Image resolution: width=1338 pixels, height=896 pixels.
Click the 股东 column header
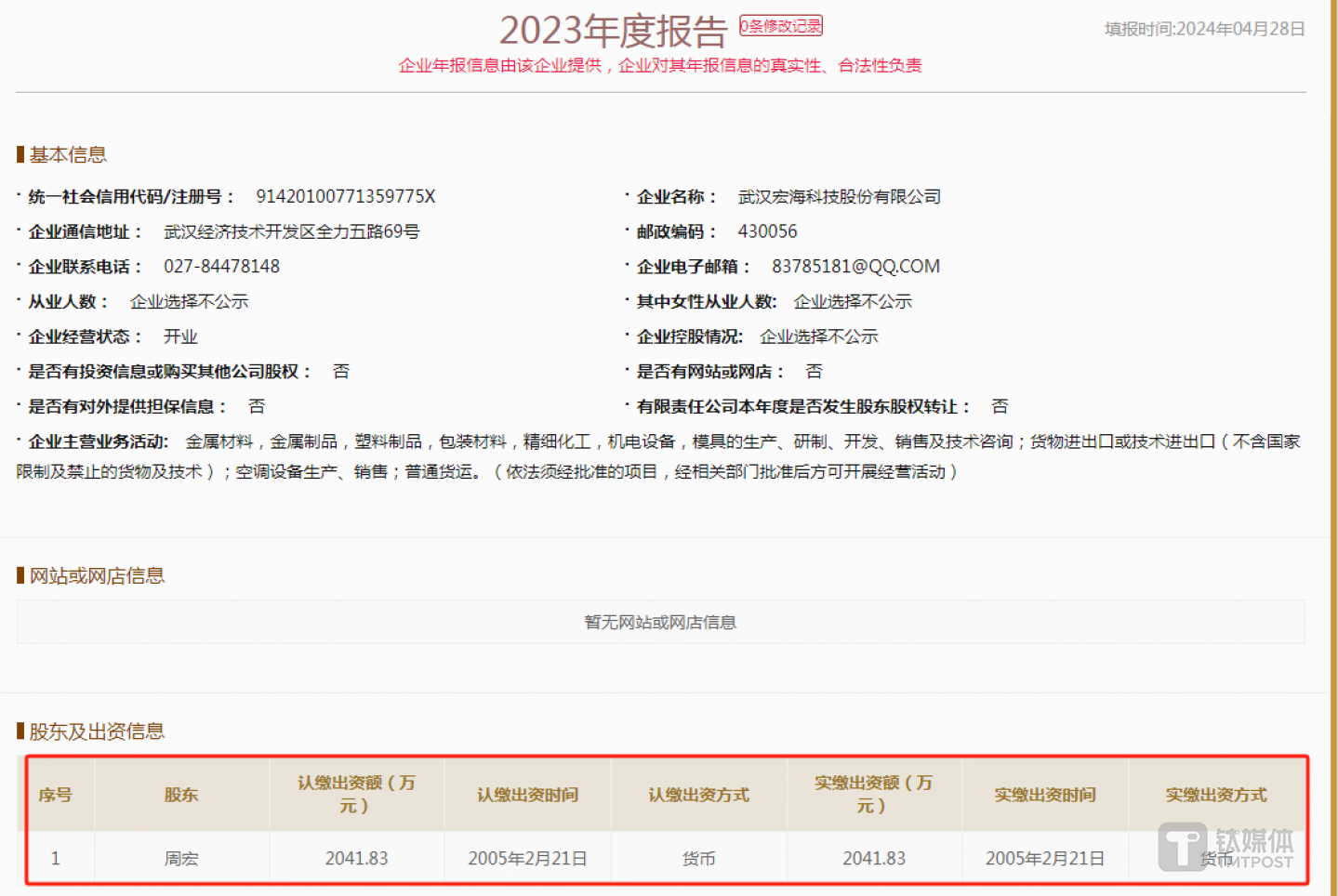(x=181, y=795)
